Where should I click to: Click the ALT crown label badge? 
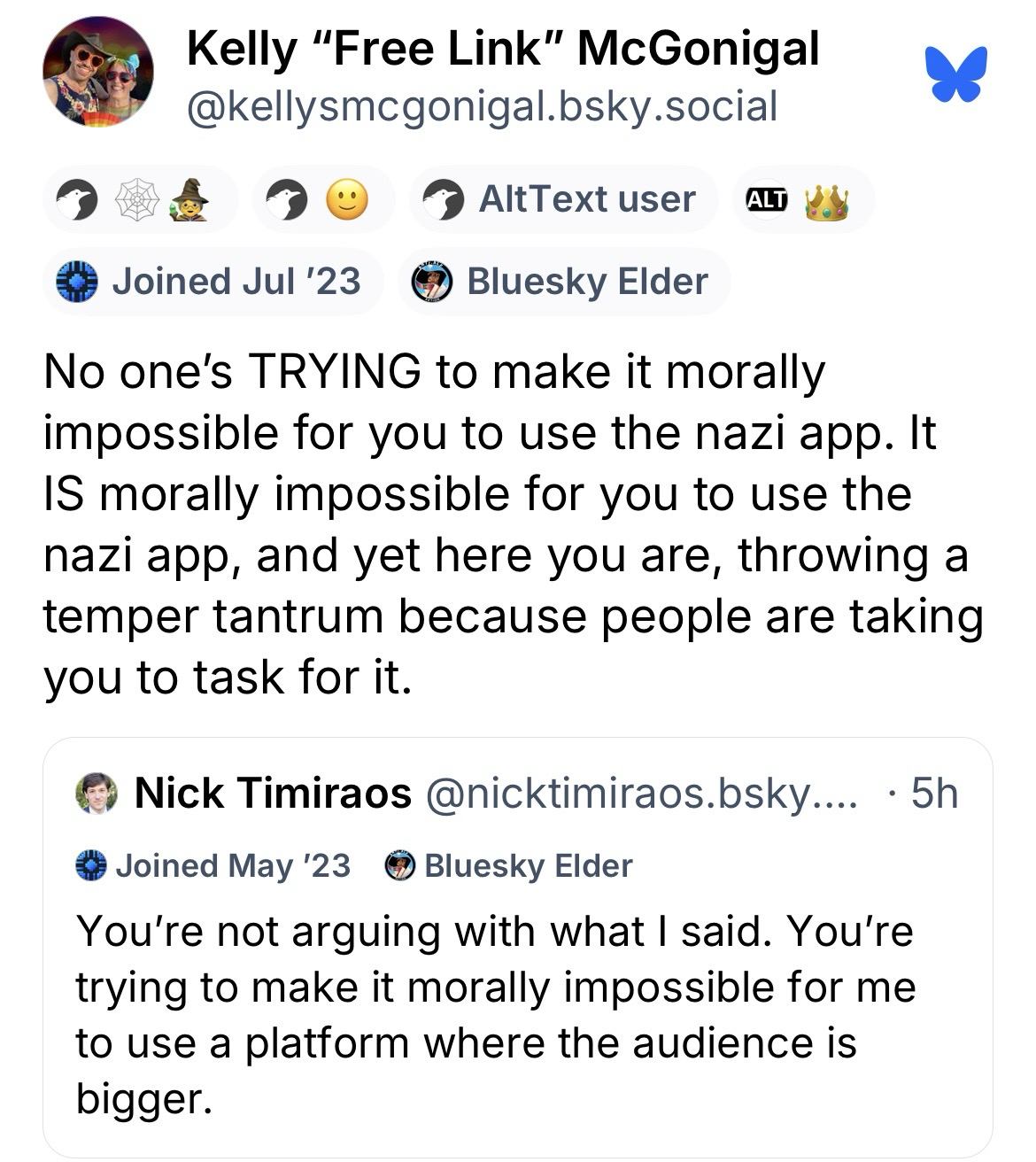tap(801, 199)
